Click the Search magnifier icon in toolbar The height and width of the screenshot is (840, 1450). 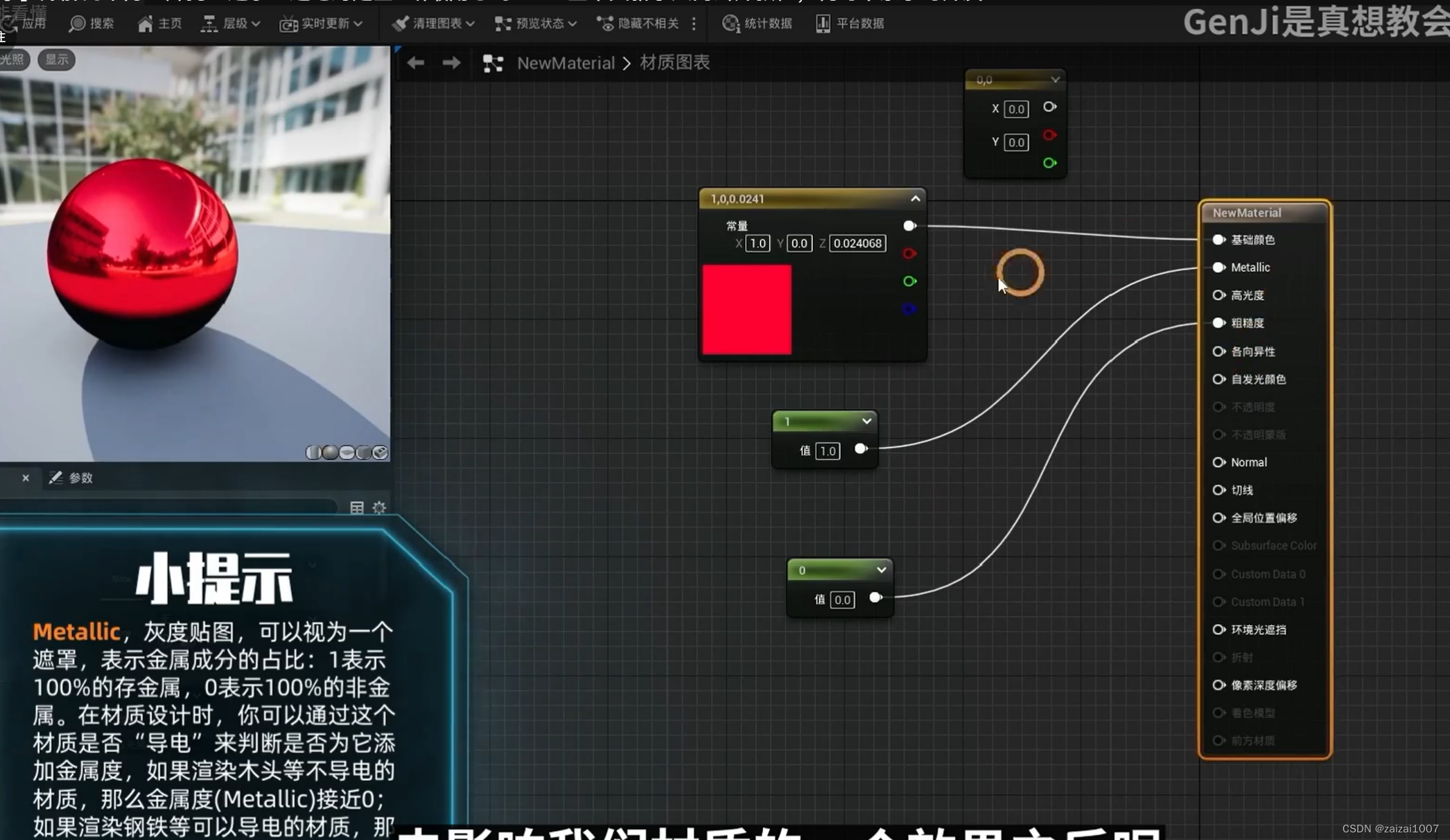[x=78, y=24]
